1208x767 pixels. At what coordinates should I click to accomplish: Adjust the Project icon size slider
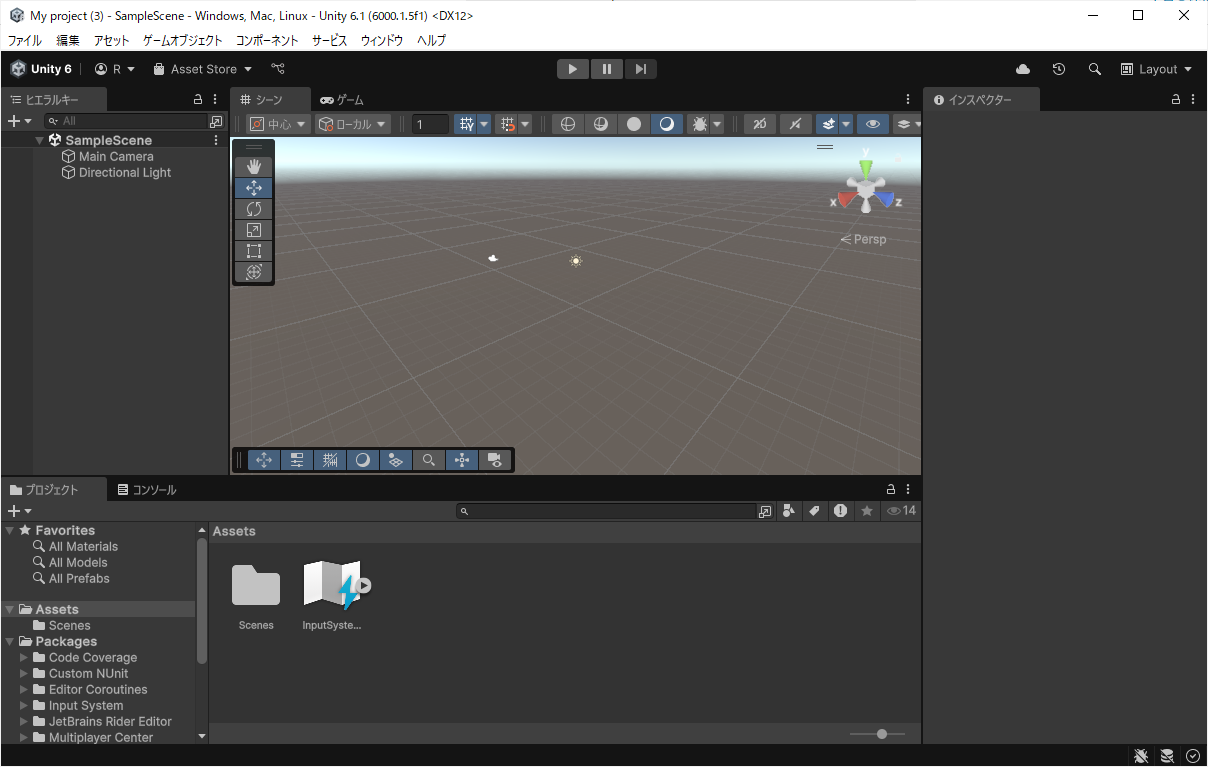tap(878, 734)
